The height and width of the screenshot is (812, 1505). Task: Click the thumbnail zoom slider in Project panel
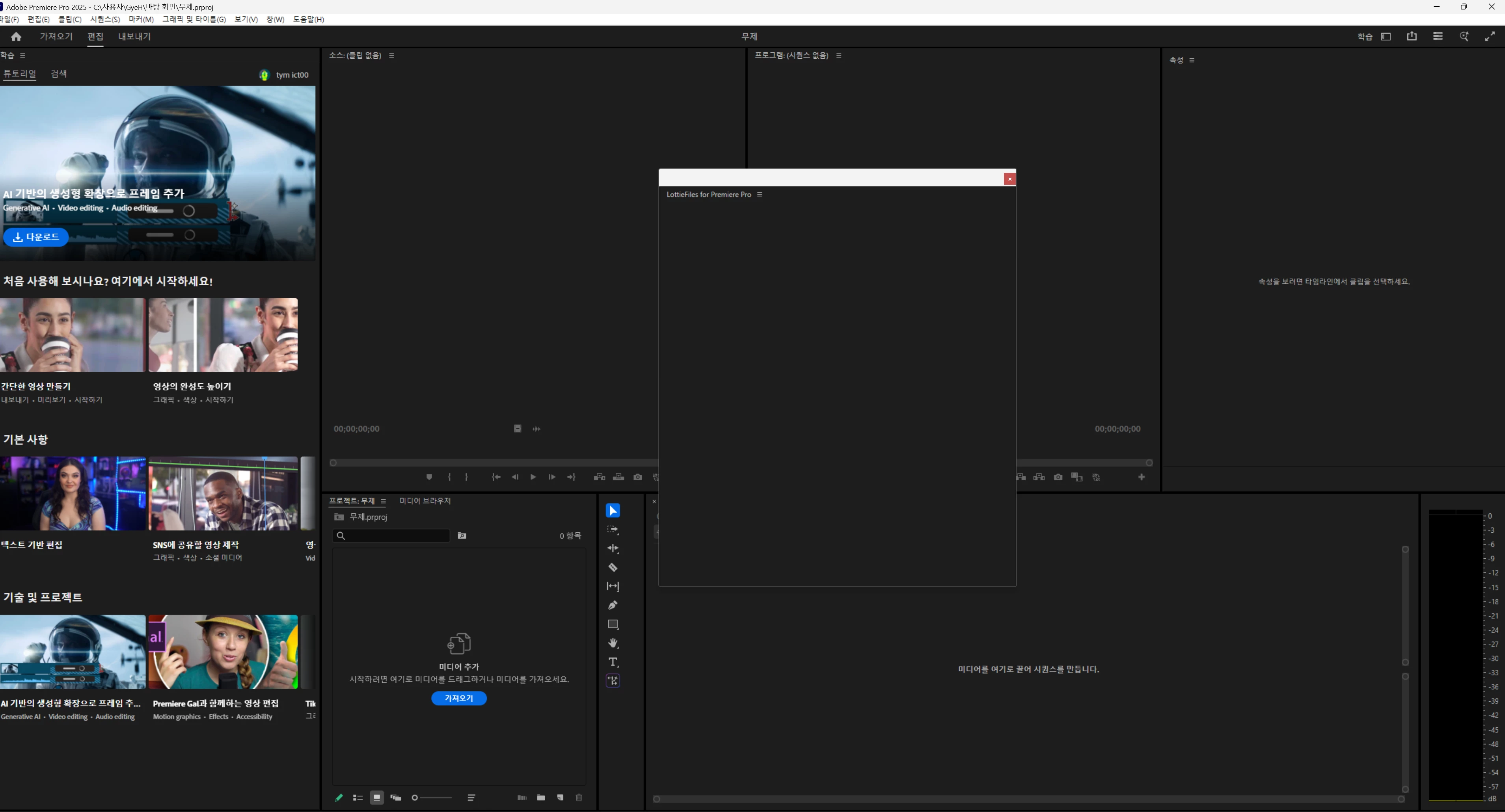click(x=432, y=797)
